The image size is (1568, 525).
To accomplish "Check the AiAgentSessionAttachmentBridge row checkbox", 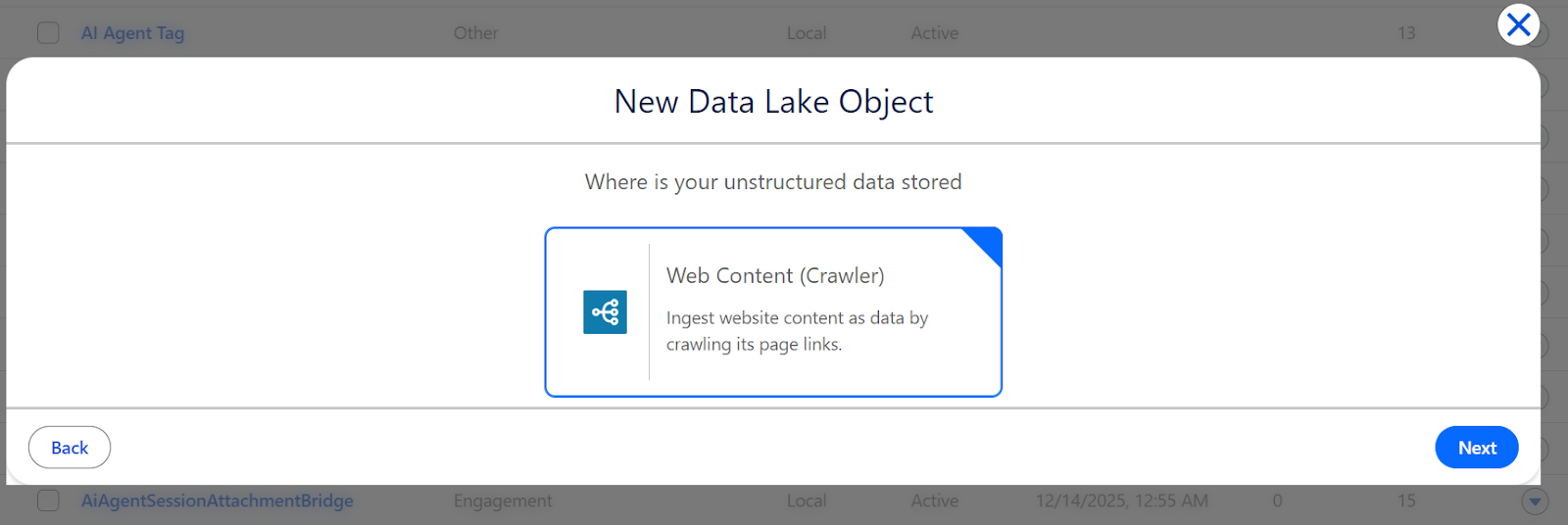I will 48,501.
